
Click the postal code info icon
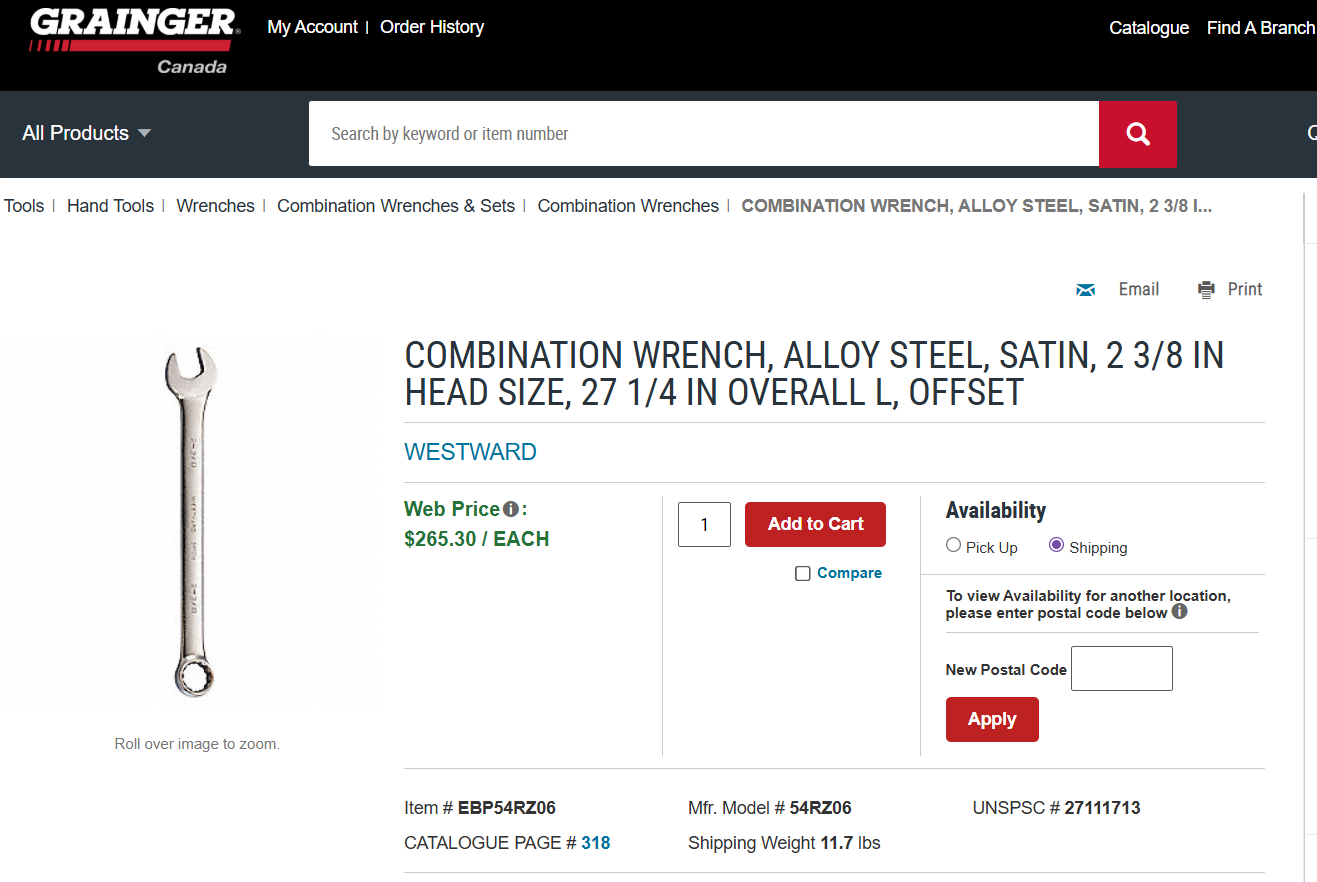(x=1180, y=611)
